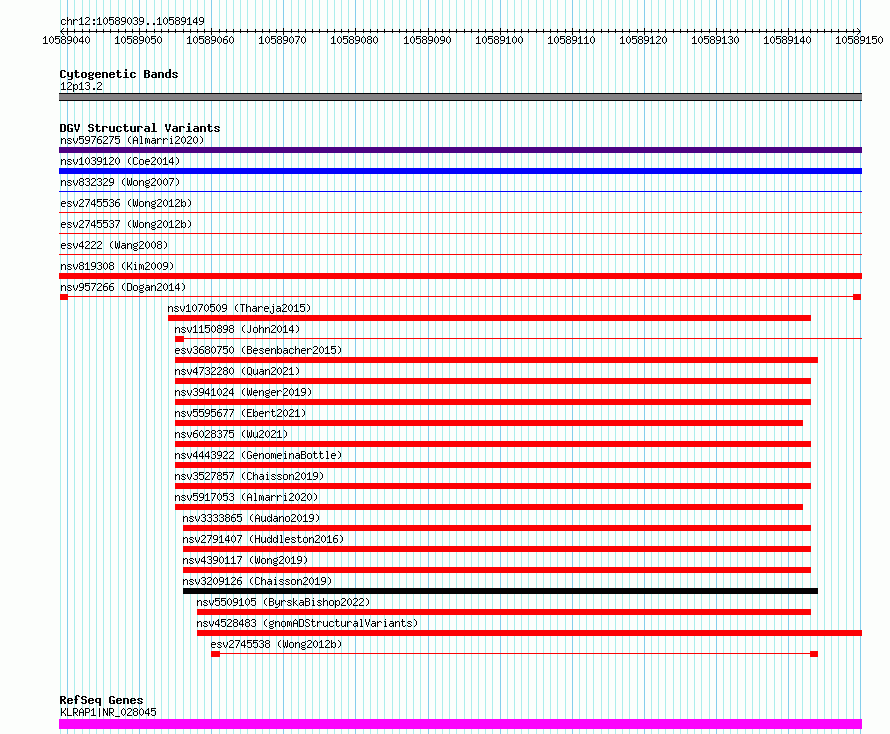Click ruler position 10589080
This screenshot has height=734, width=890.
coord(355,40)
